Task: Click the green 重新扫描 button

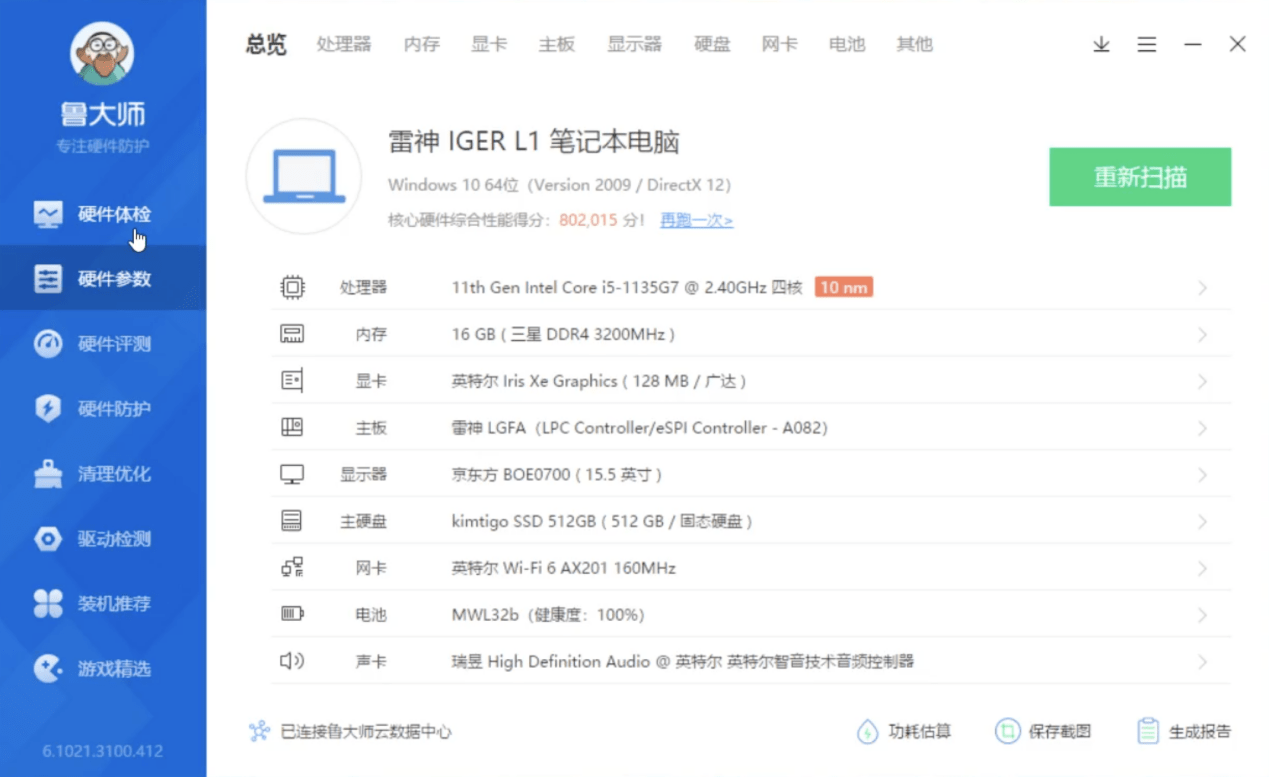Action: (x=1140, y=177)
